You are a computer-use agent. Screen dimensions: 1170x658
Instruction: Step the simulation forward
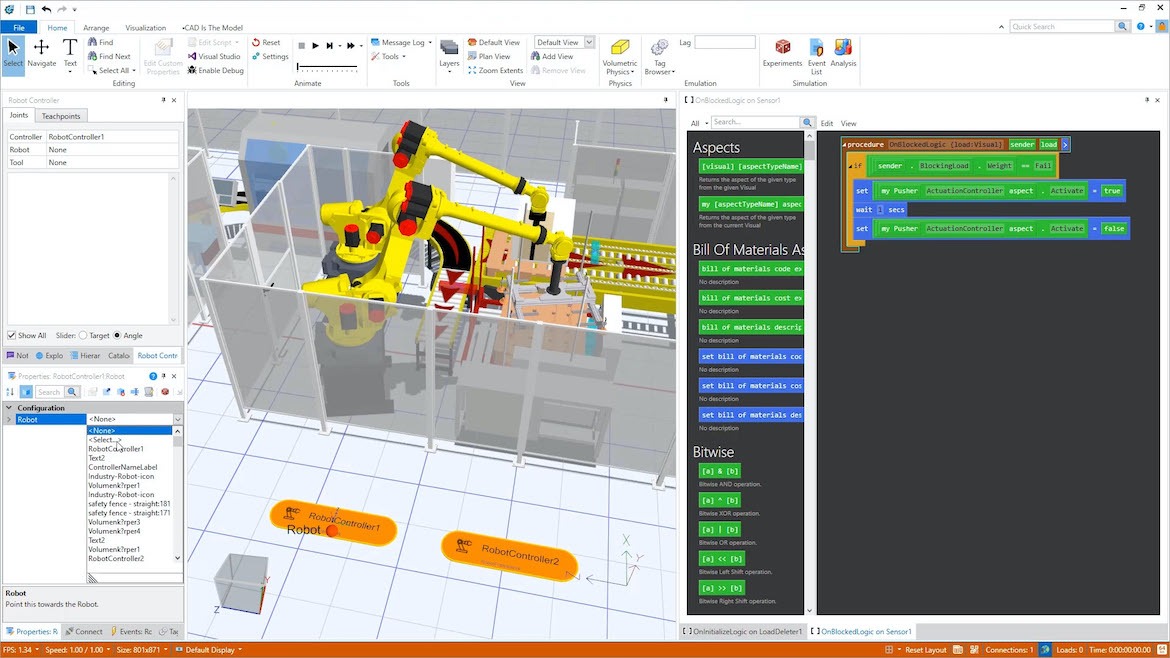click(x=330, y=46)
